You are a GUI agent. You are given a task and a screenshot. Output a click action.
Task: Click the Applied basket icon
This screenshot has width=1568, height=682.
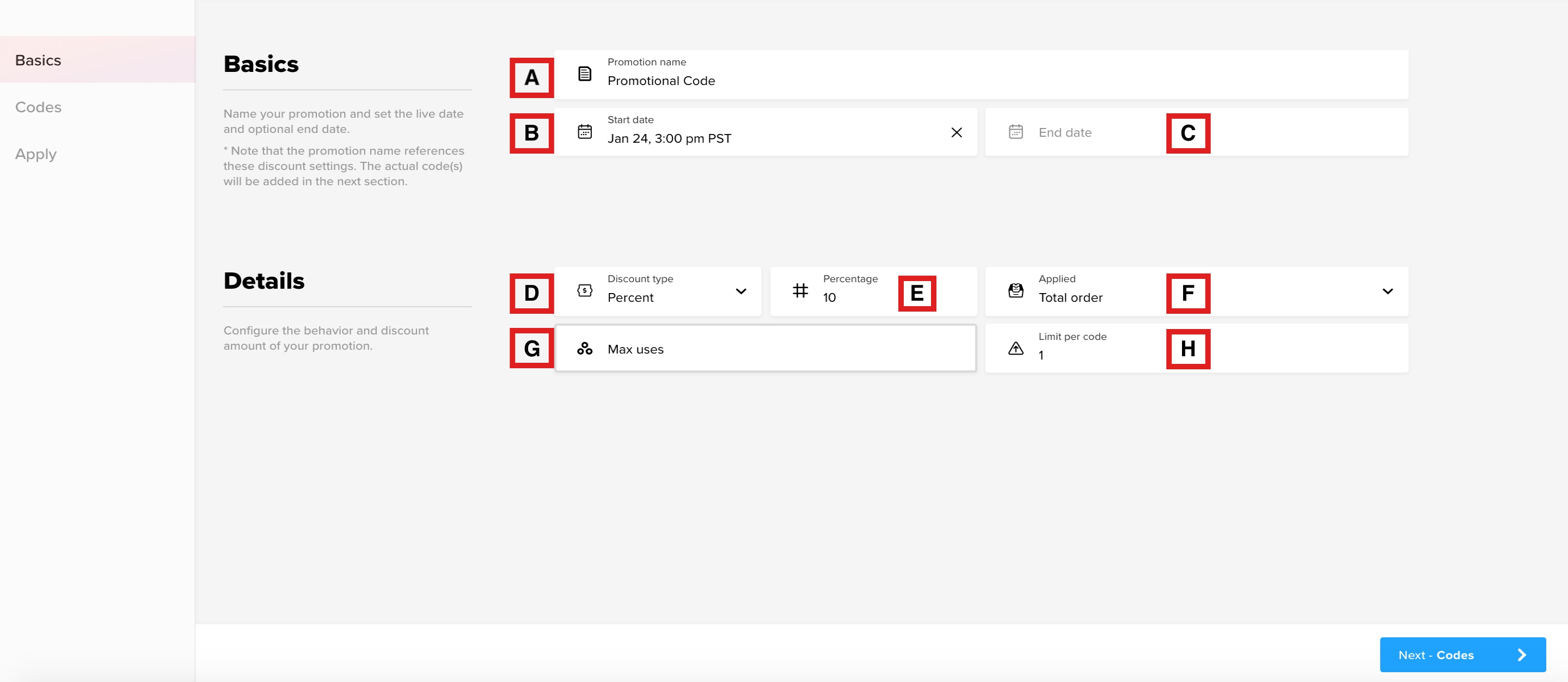(1015, 290)
